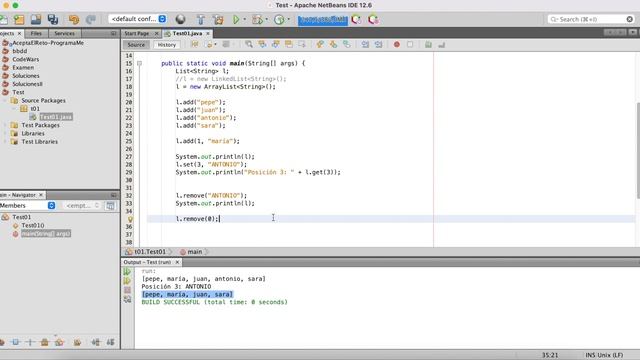Click the lightbulb hint on line 35
Viewport: 640px width, 360px height.
point(130,219)
